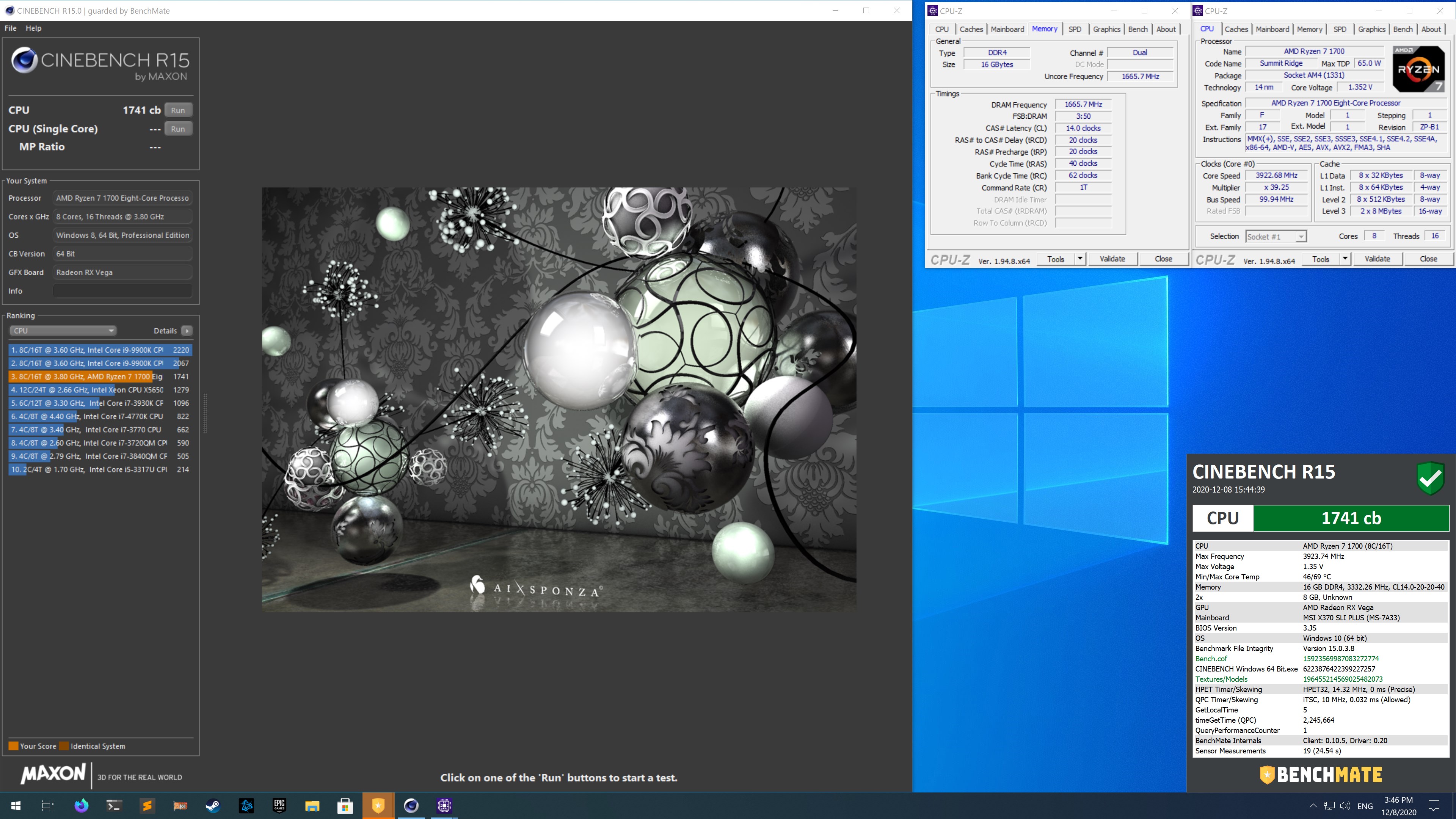Expand Tools dropdown arrow in left CPU-Z
This screenshot has height=819, width=1456.
[1079, 259]
